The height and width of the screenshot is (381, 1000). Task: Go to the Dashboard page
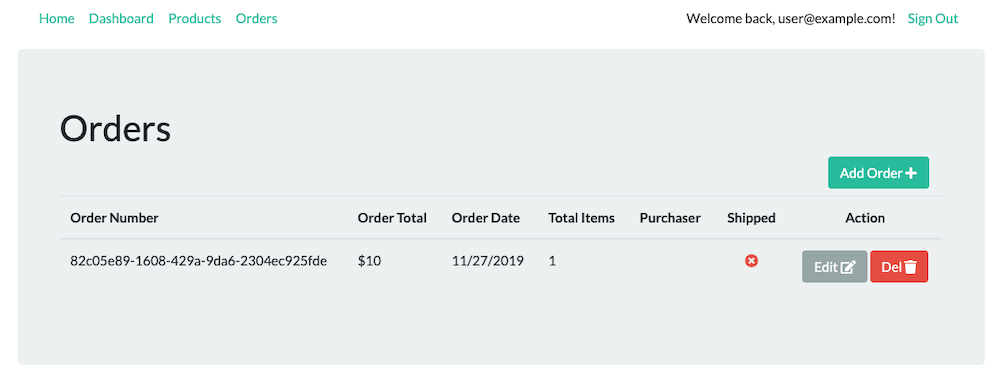tap(121, 19)
